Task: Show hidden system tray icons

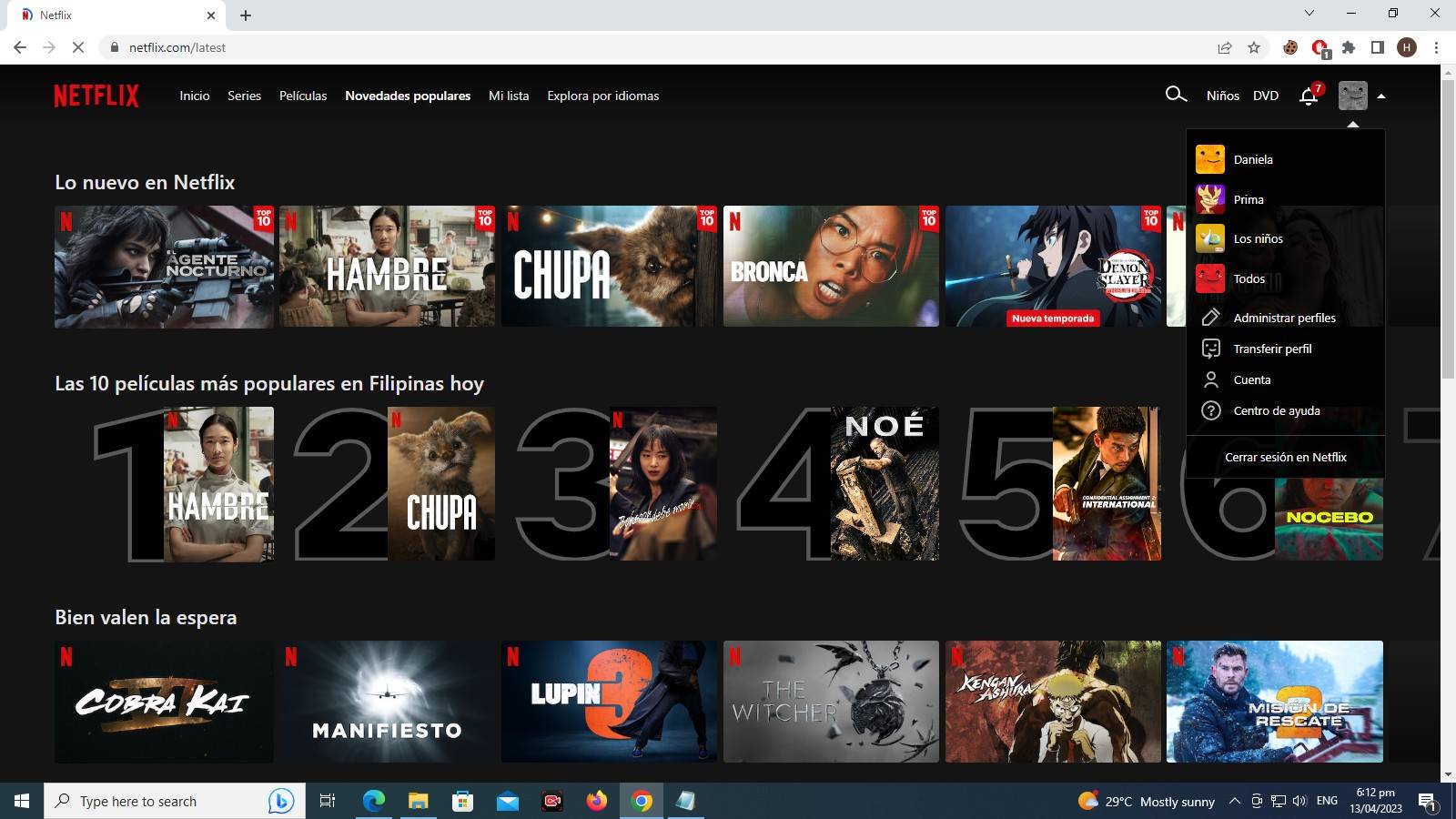Action: tap(1235, 801)
